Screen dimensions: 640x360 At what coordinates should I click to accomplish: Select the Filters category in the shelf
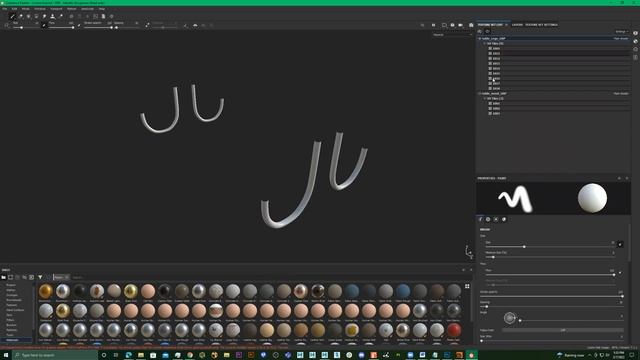[10, 320]
